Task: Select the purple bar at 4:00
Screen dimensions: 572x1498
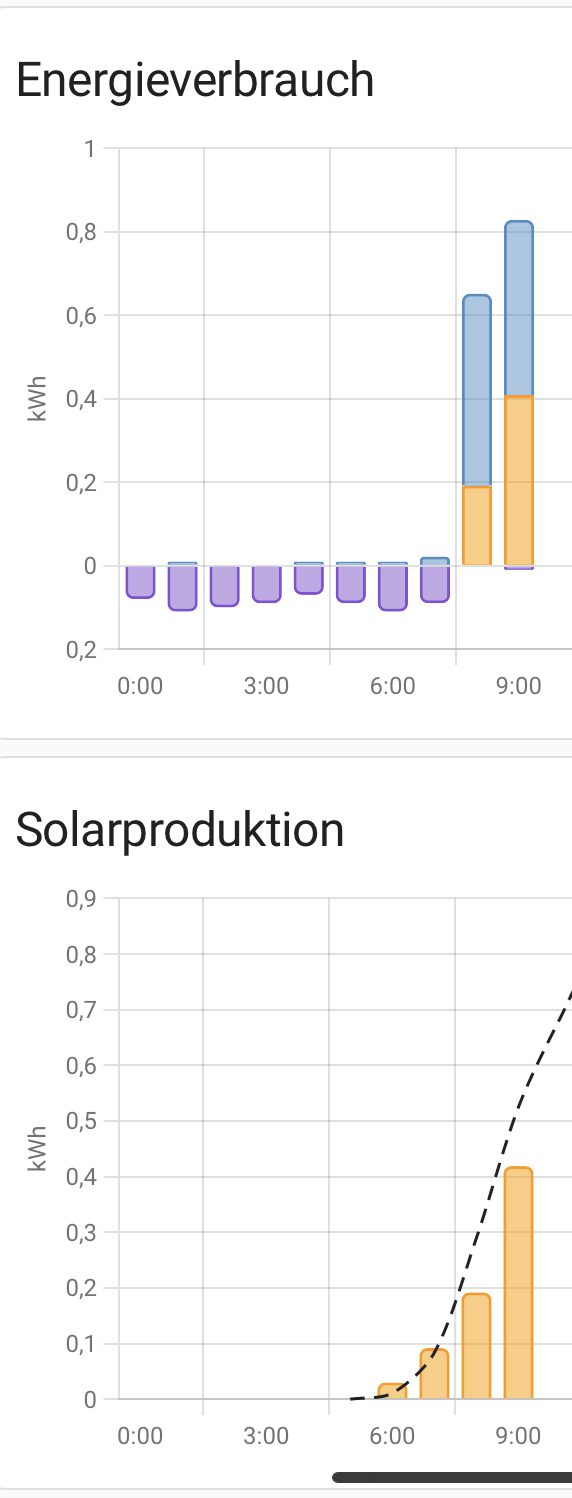Action: click(x=309, y=580)
